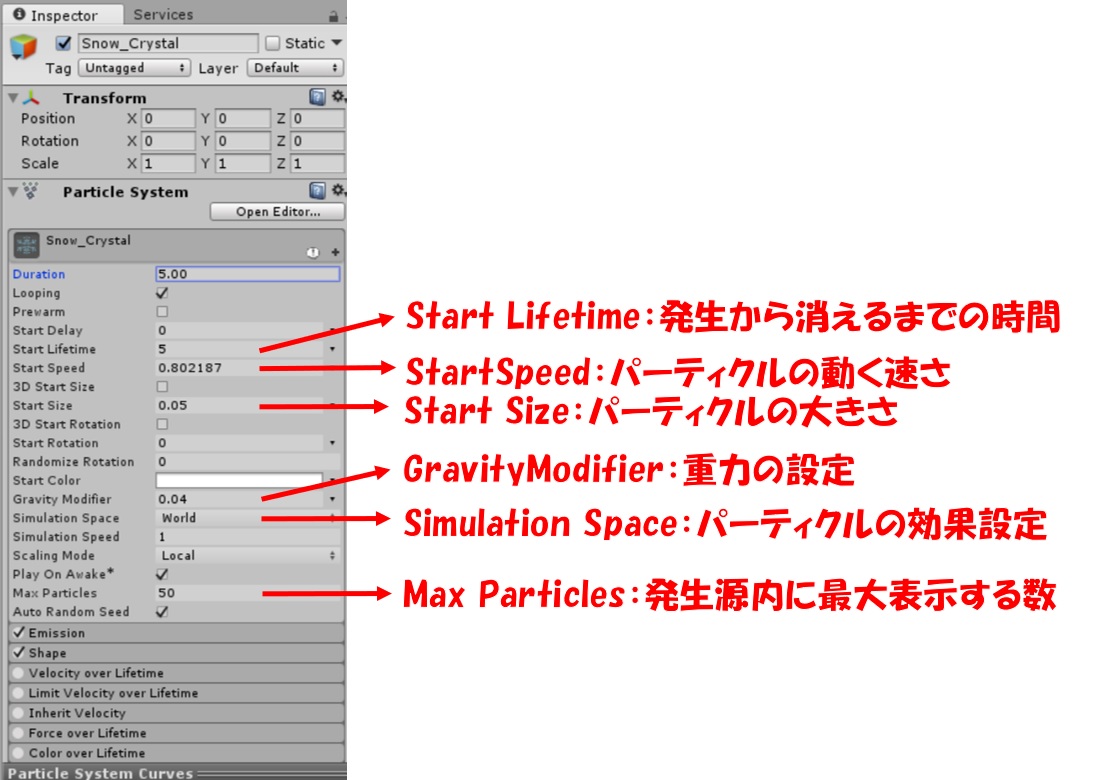This screenshot has height=780, width=1120.
Task: Open the Tag dropdown showing Untagged
Action: pos(134,68)
